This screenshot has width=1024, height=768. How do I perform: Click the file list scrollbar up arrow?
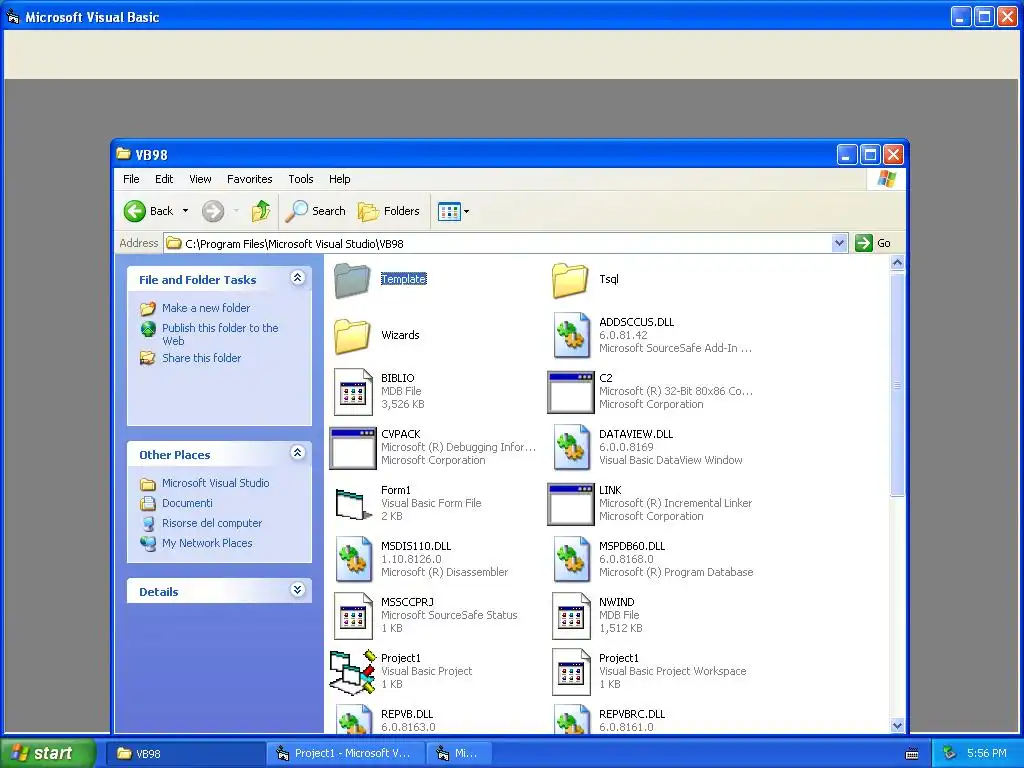click(x=897, y=263)
